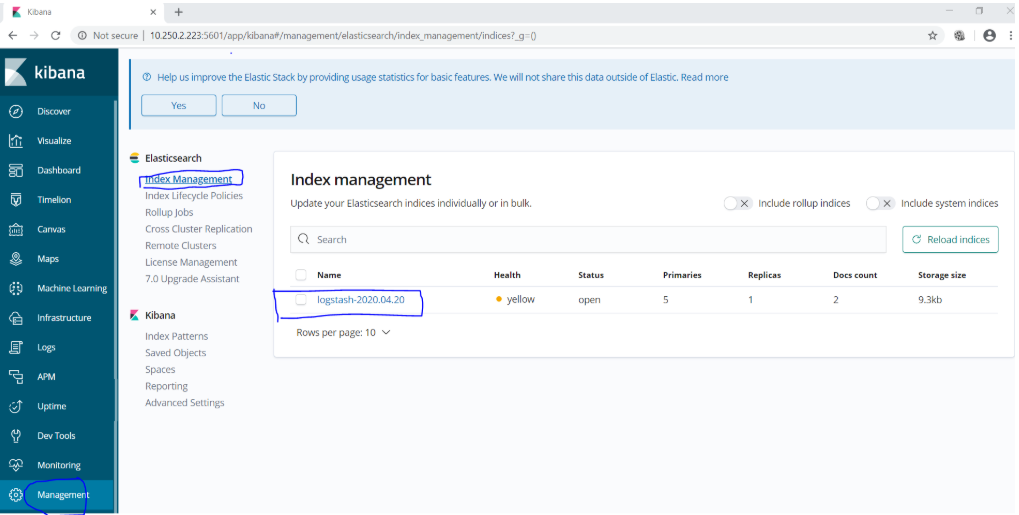Open Remote Clusters
The image size is (1019, 515).
click(x=181, y=246)
